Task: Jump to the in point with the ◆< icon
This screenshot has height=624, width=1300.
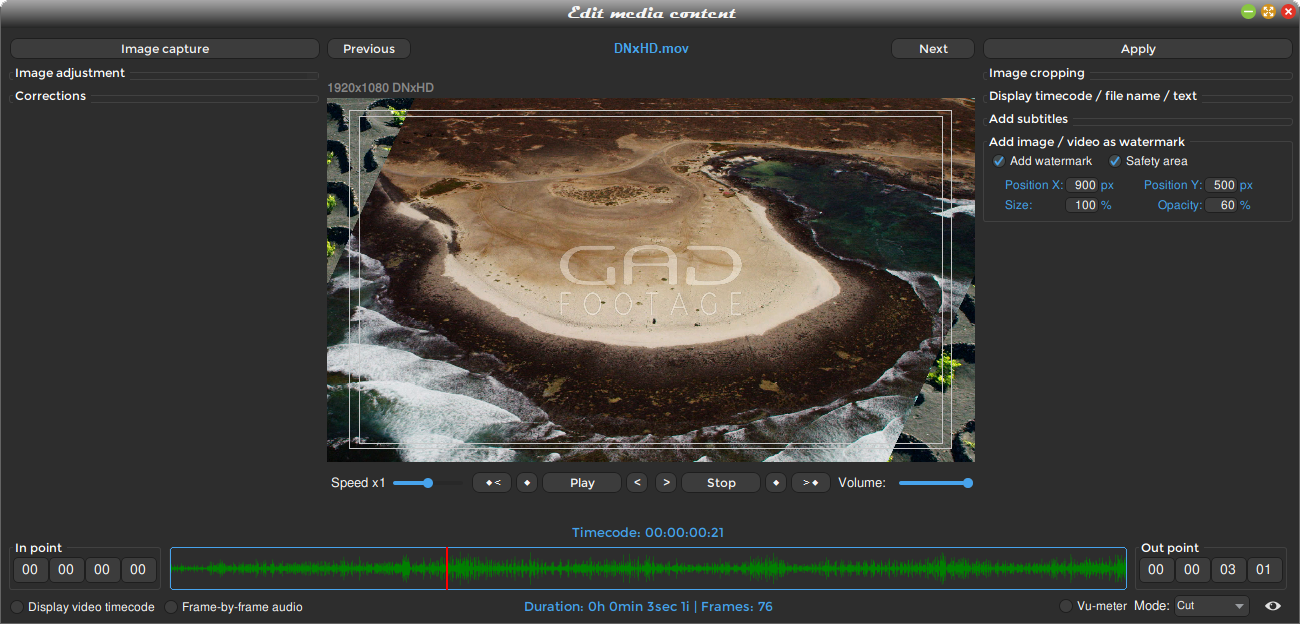Action: pyautogui.click(x=491, y=482)
